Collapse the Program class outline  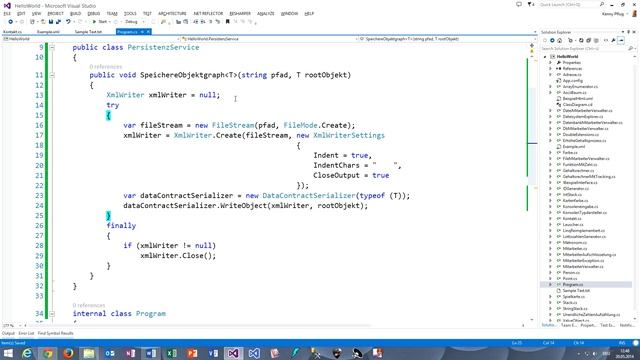tap(52, 313)
